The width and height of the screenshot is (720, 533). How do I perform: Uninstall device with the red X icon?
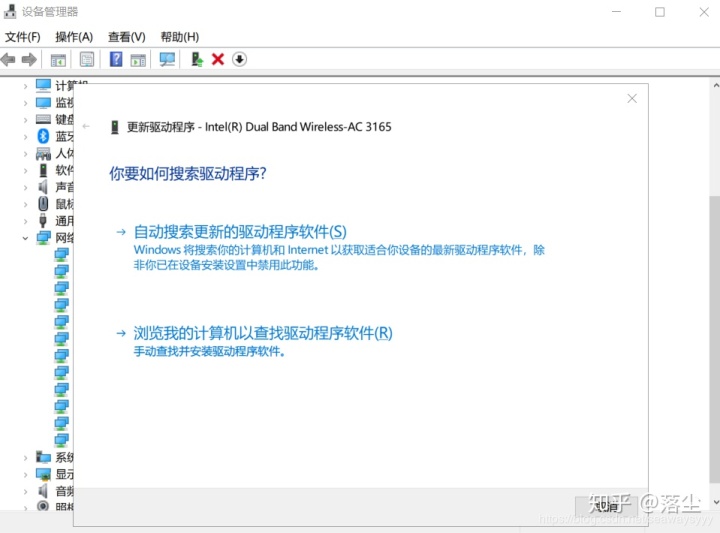[x=218, y=59]
